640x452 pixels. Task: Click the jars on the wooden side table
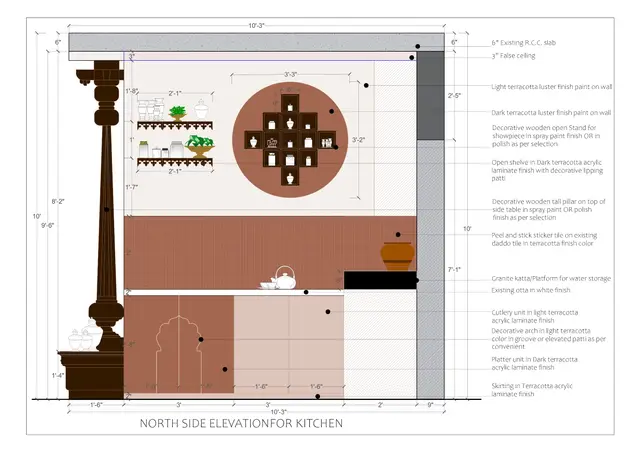[x=85, y=336]
